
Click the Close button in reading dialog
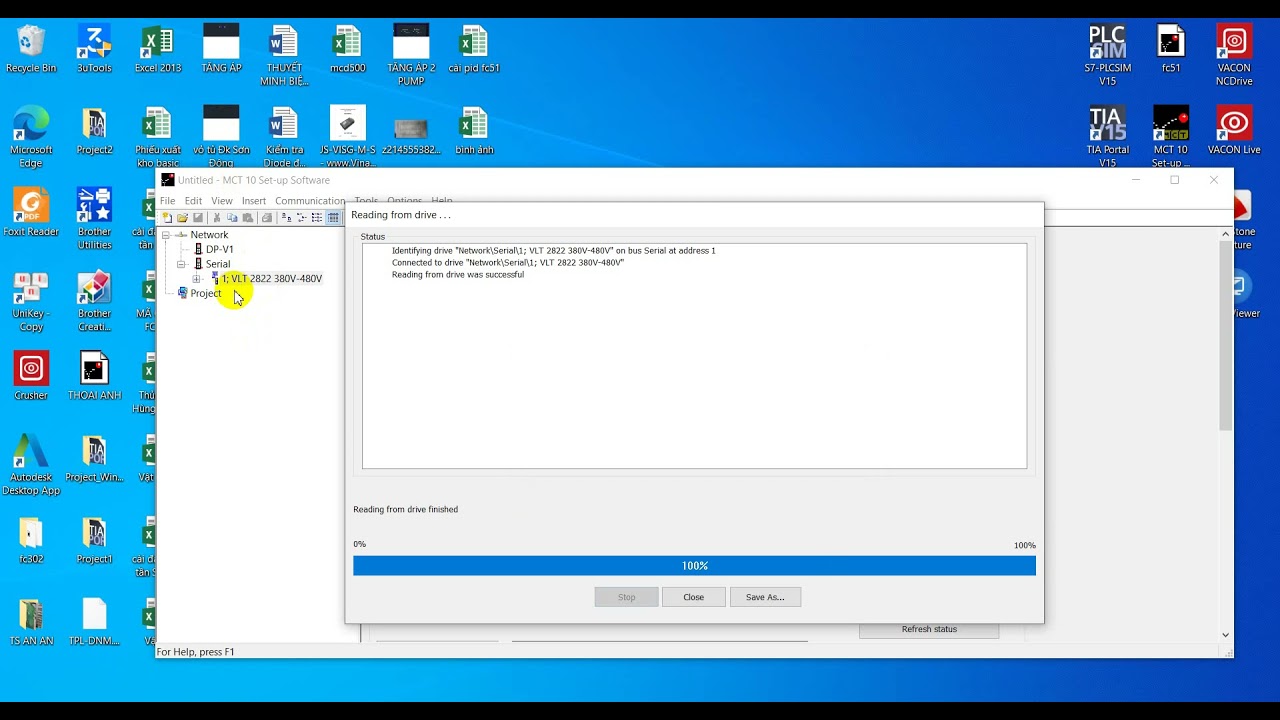point(694,597)
